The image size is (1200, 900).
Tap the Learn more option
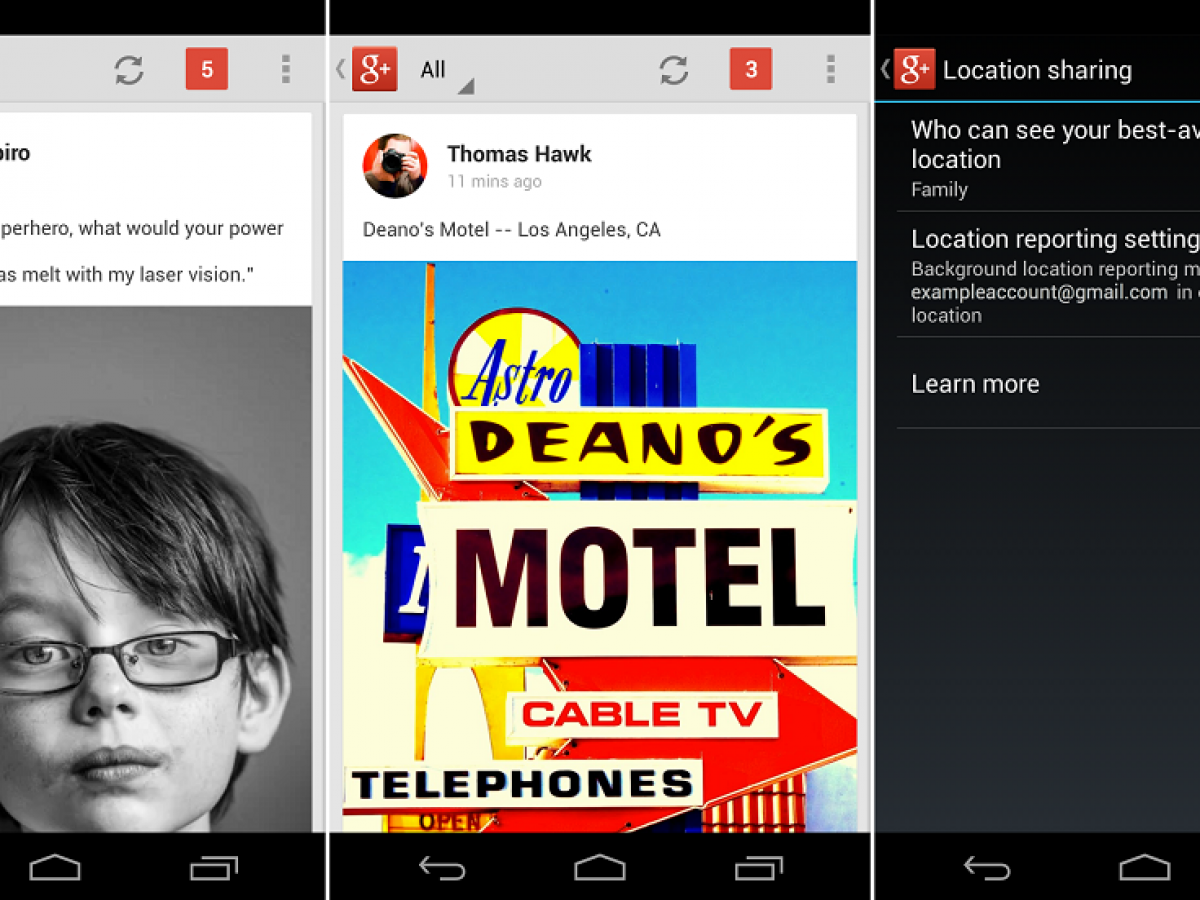point(975,384)
